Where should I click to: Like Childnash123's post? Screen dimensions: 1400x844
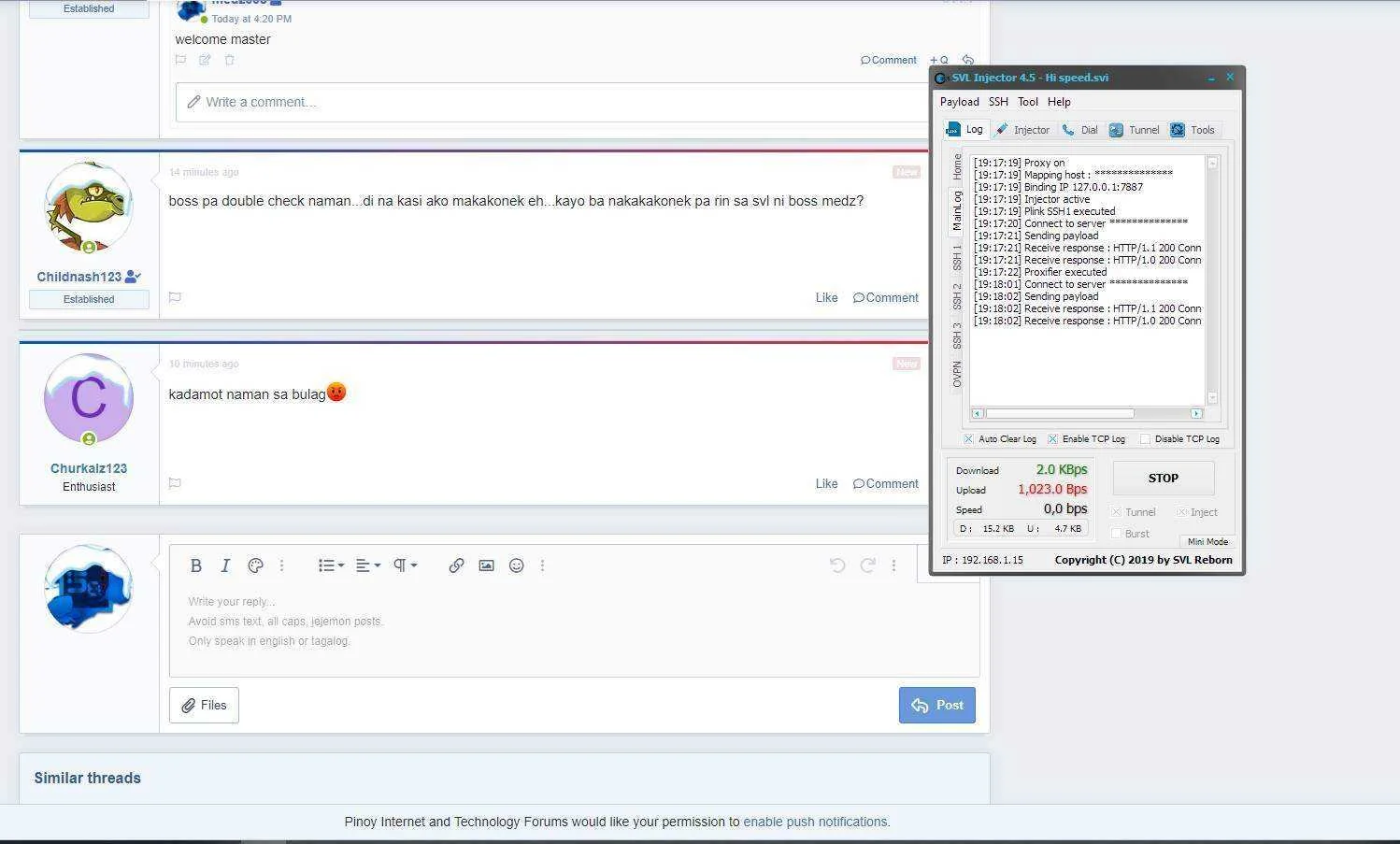point(826,297)
